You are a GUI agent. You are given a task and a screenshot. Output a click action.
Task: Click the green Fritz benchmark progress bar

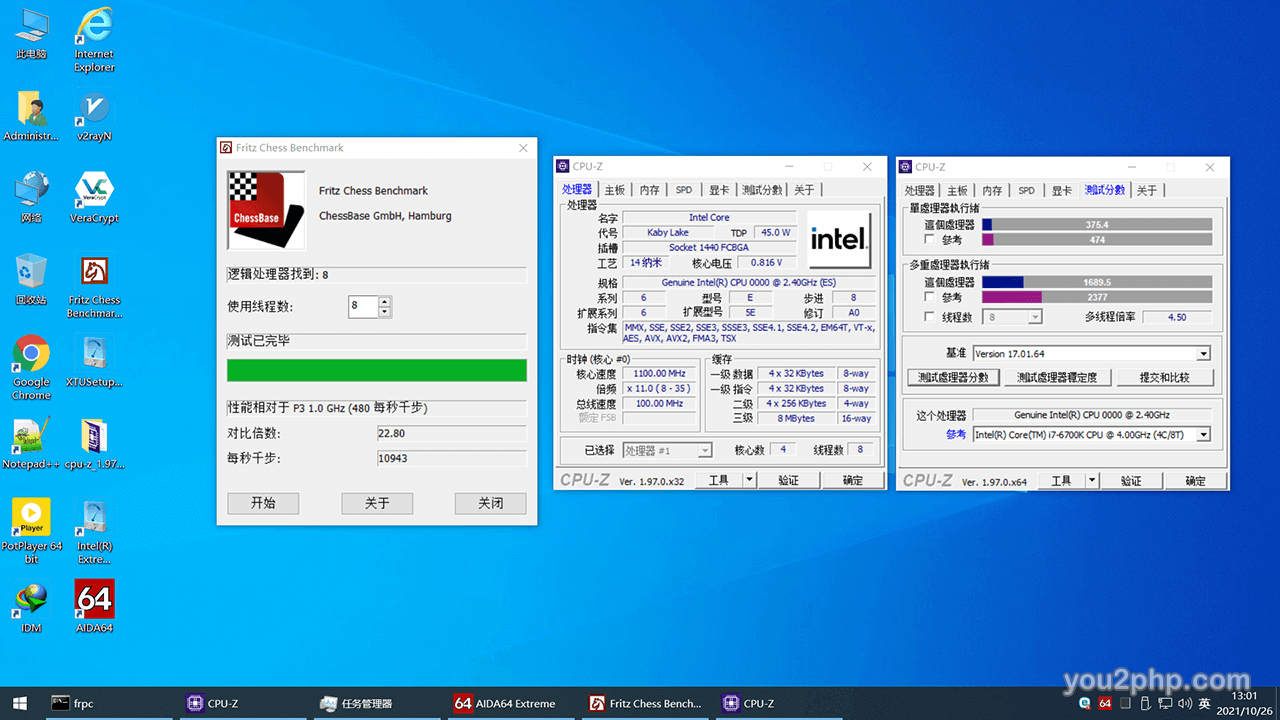[x=377, y=370]
